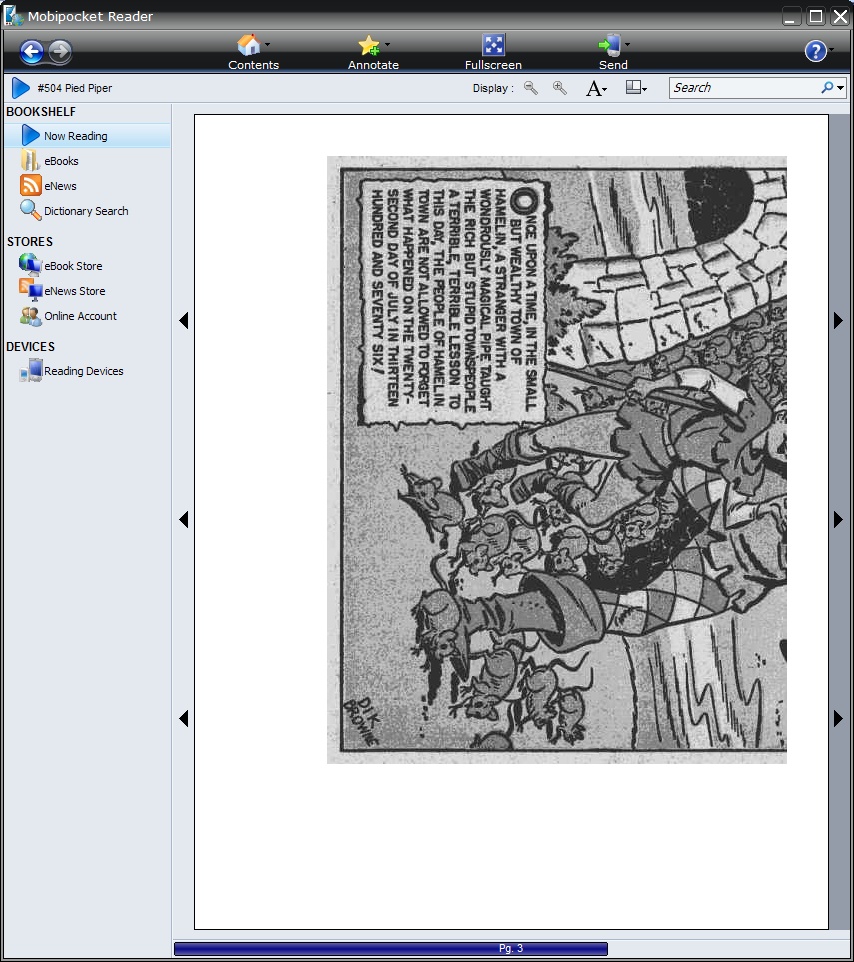Select Now Reading in bookshelf
854x962 pixels.
[x=75, y=136]
